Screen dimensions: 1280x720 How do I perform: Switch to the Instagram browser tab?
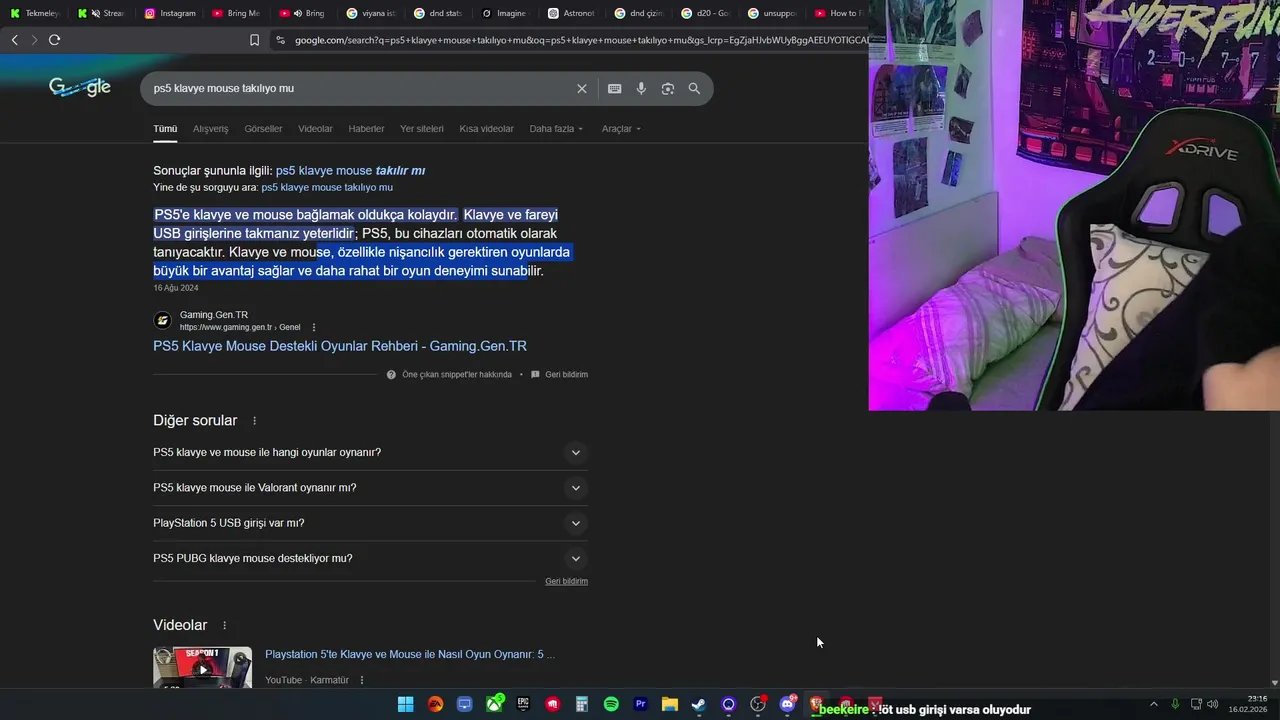pyautogui.click(x=170, y=13)
